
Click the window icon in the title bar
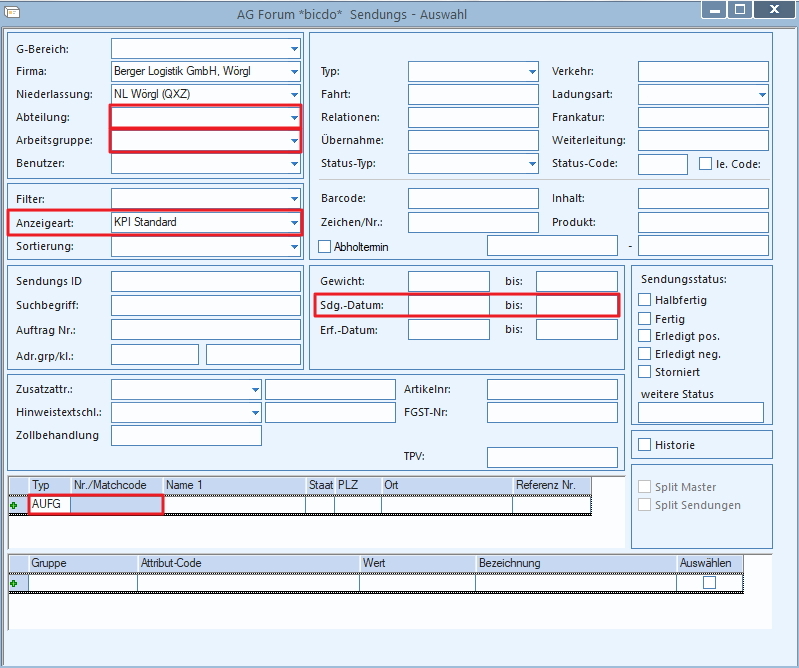(x=12, y=12)
